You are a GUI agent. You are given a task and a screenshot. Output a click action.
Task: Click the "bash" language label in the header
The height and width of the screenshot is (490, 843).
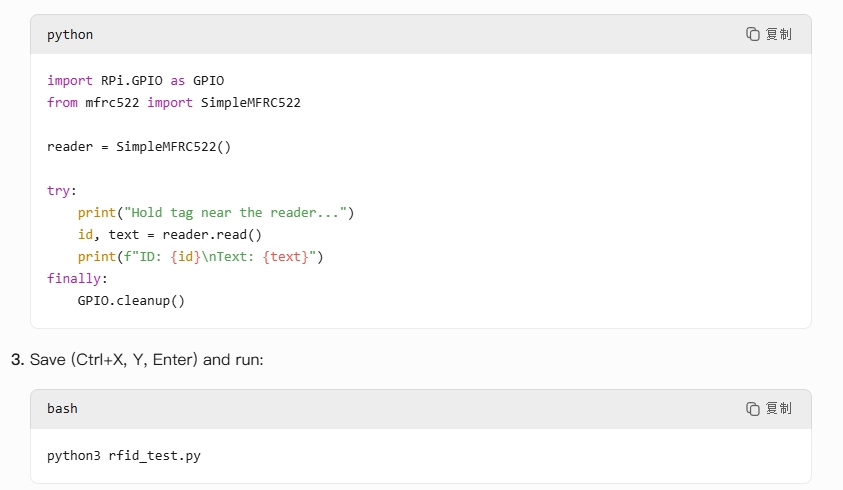coord(62,409)
